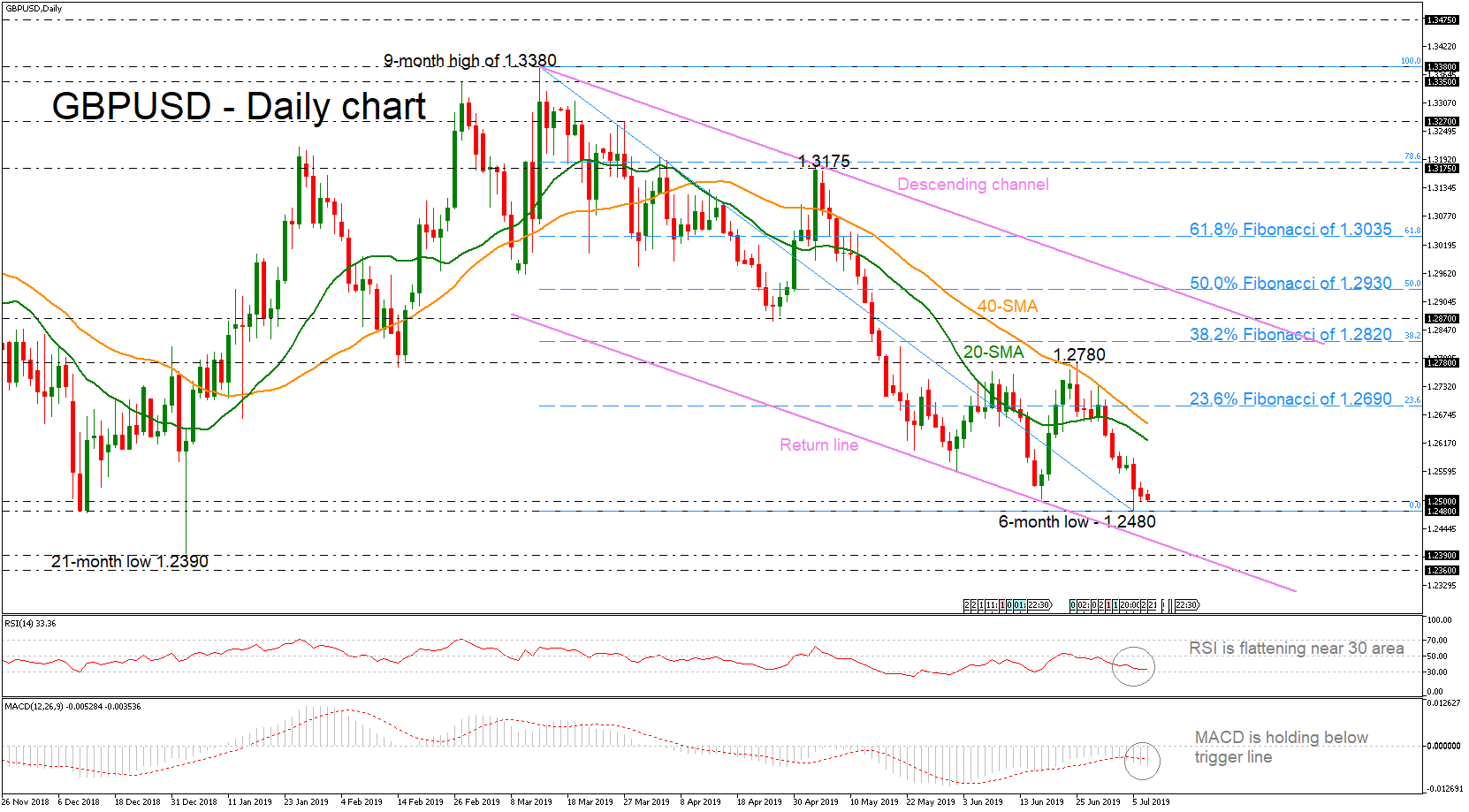This screenshot has width=1469, height=812.
Task: Click '38.2% Fibonacci of 1.2820' label
Action: [x=1290, y=334]
